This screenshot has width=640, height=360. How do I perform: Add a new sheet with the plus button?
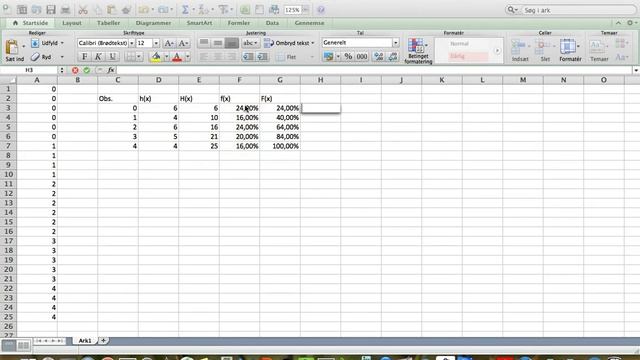click(x=104, y=340)
